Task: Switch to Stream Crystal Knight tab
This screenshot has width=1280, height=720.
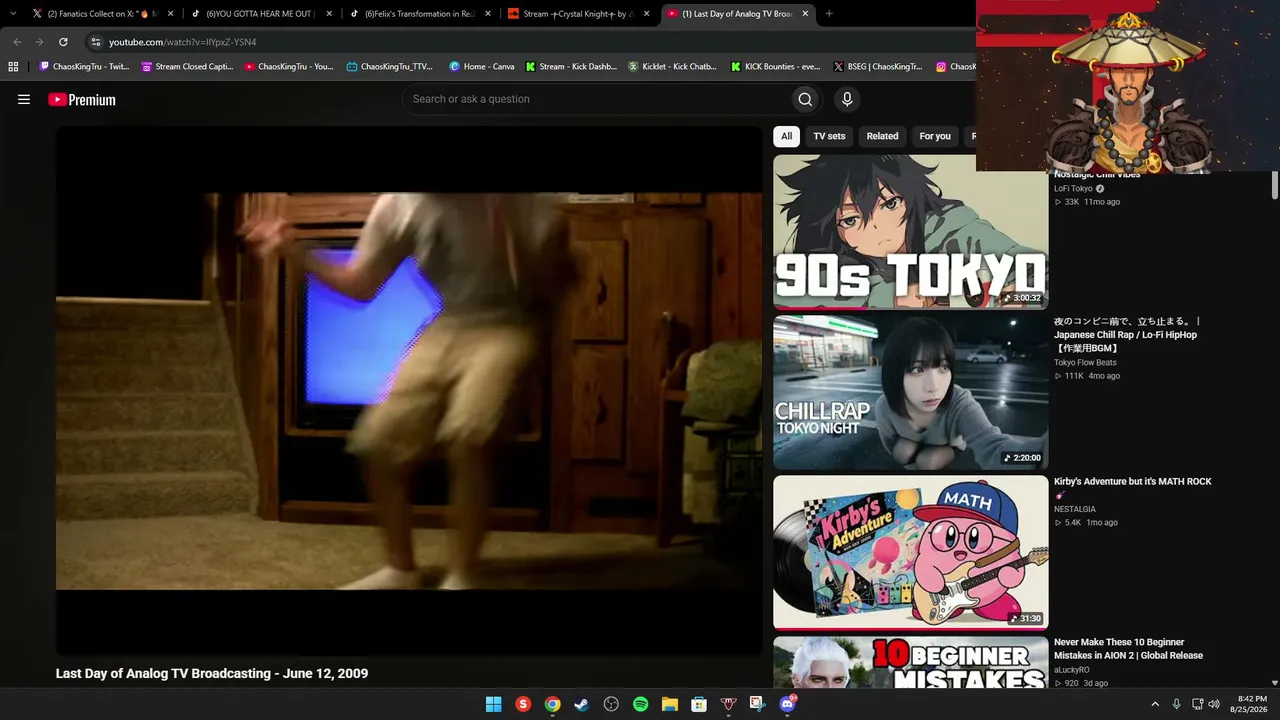Action: click(x=579, y=14)
